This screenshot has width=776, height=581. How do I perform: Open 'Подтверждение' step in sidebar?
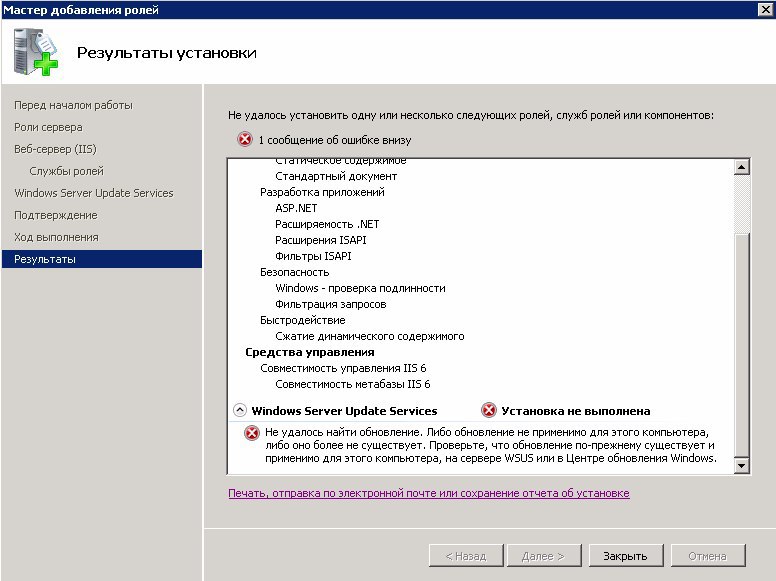pyautogui.click(x=56, y=215)
